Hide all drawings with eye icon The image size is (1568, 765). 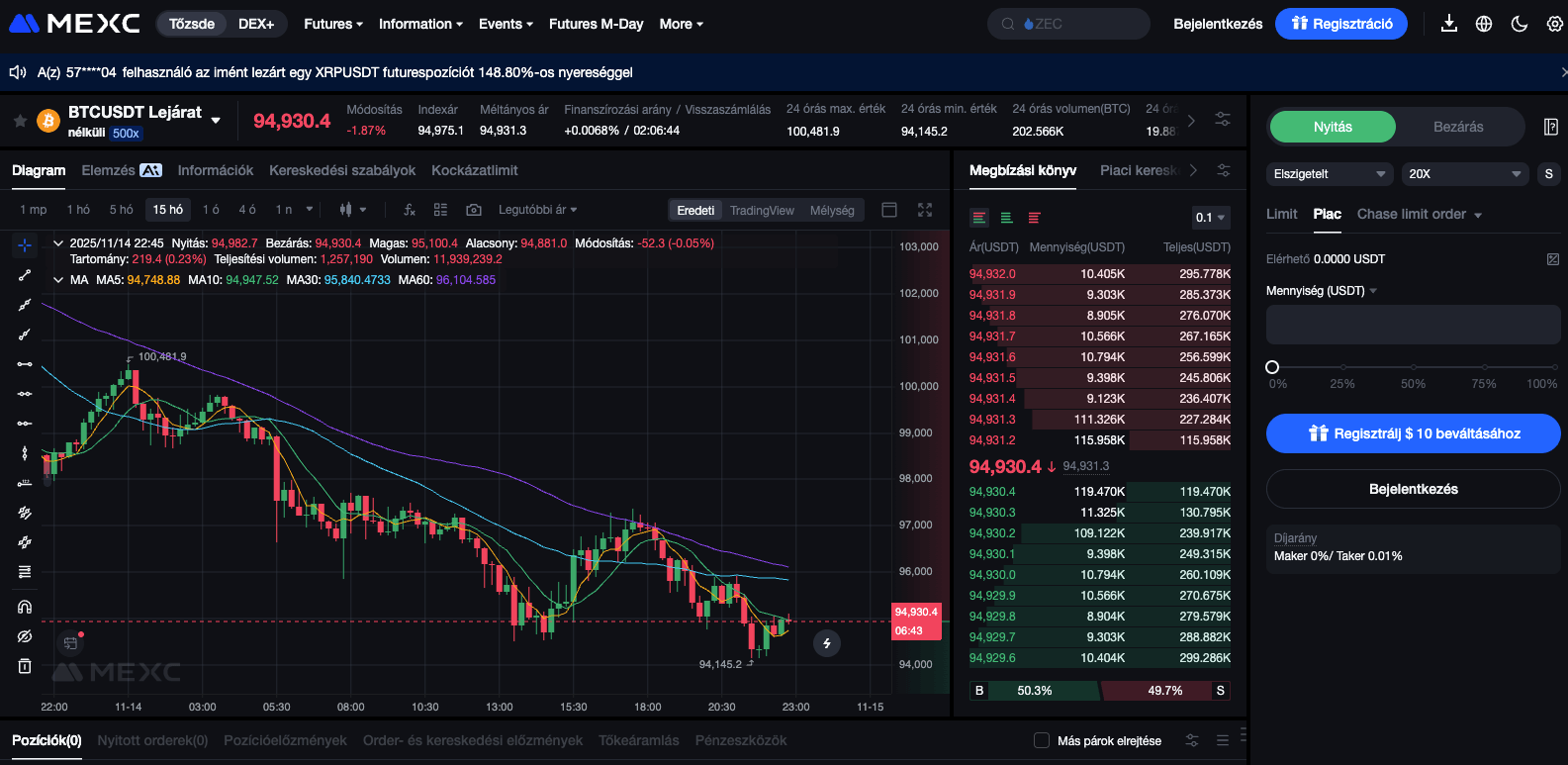25,636
